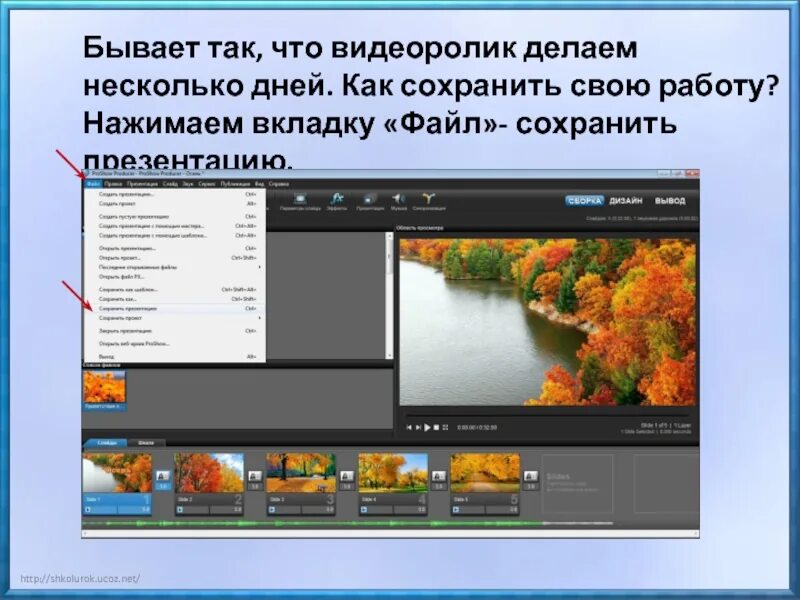Viewport: 800px width, 600px height.
Task: Open the Файл menu in the menu bar
Action: pyautogui.click(x=93, y=184)
